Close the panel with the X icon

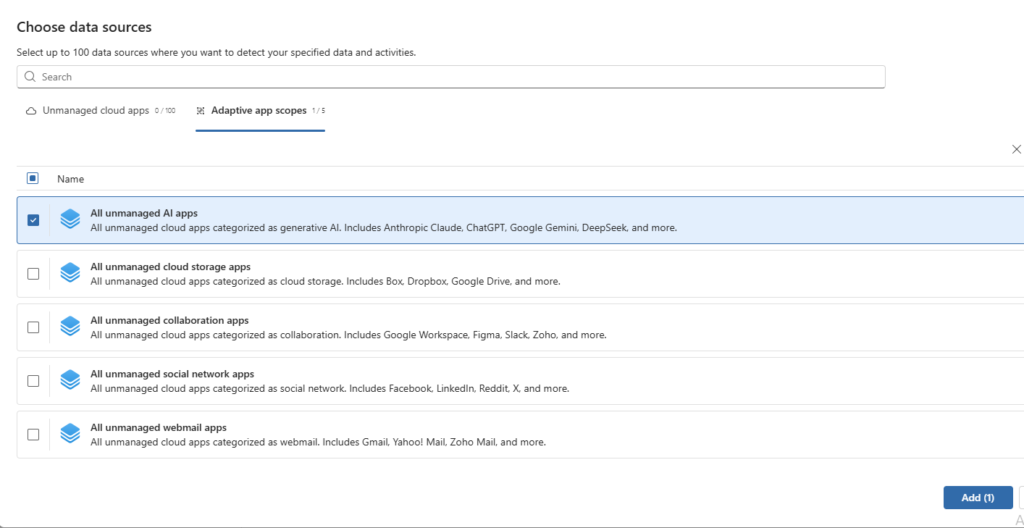(x=1016, y=149)
